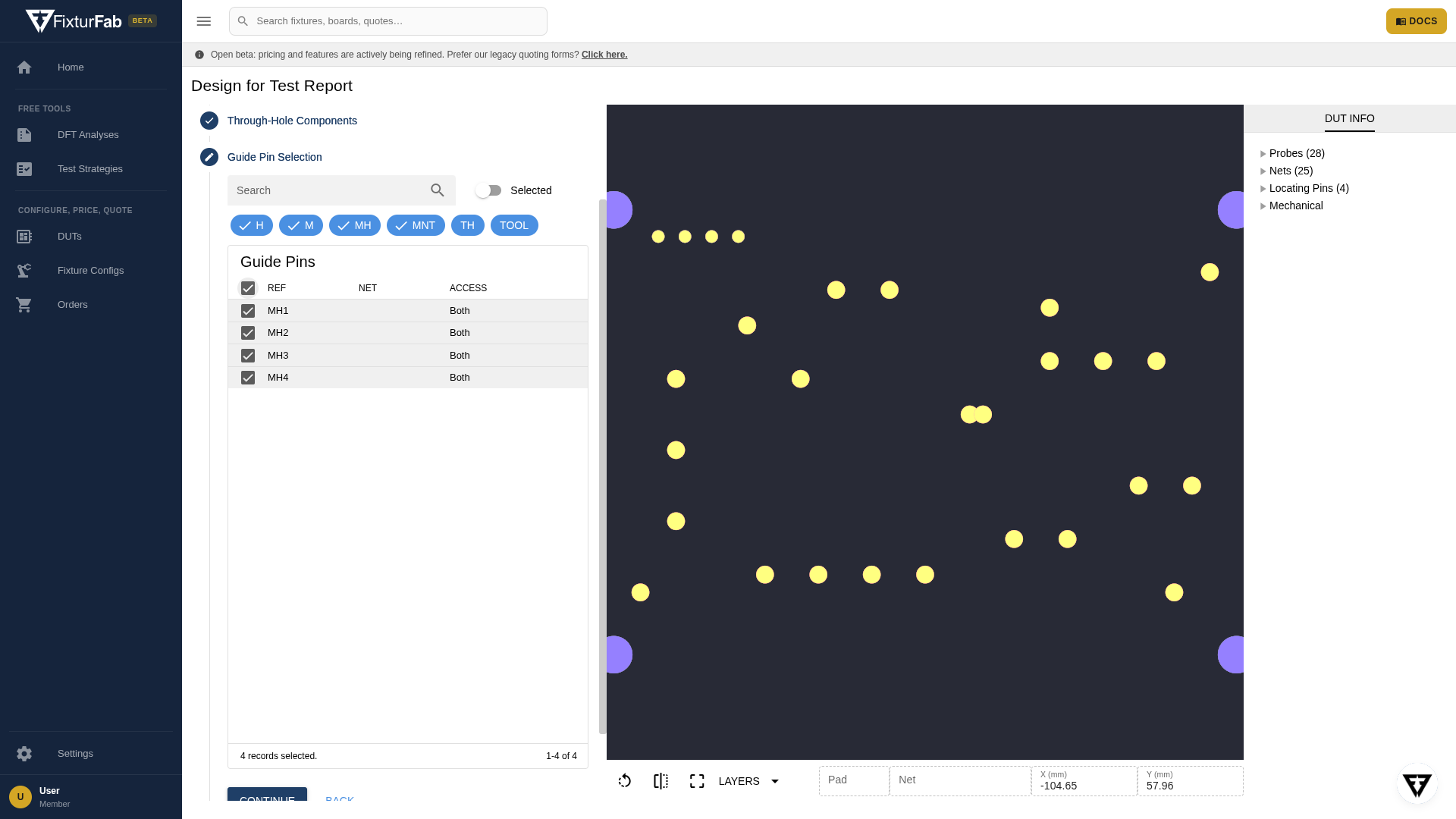This screenshot has width=1456, height=819.
Task: Go to Test Strategies menu item
Action: tap(91, 169)
